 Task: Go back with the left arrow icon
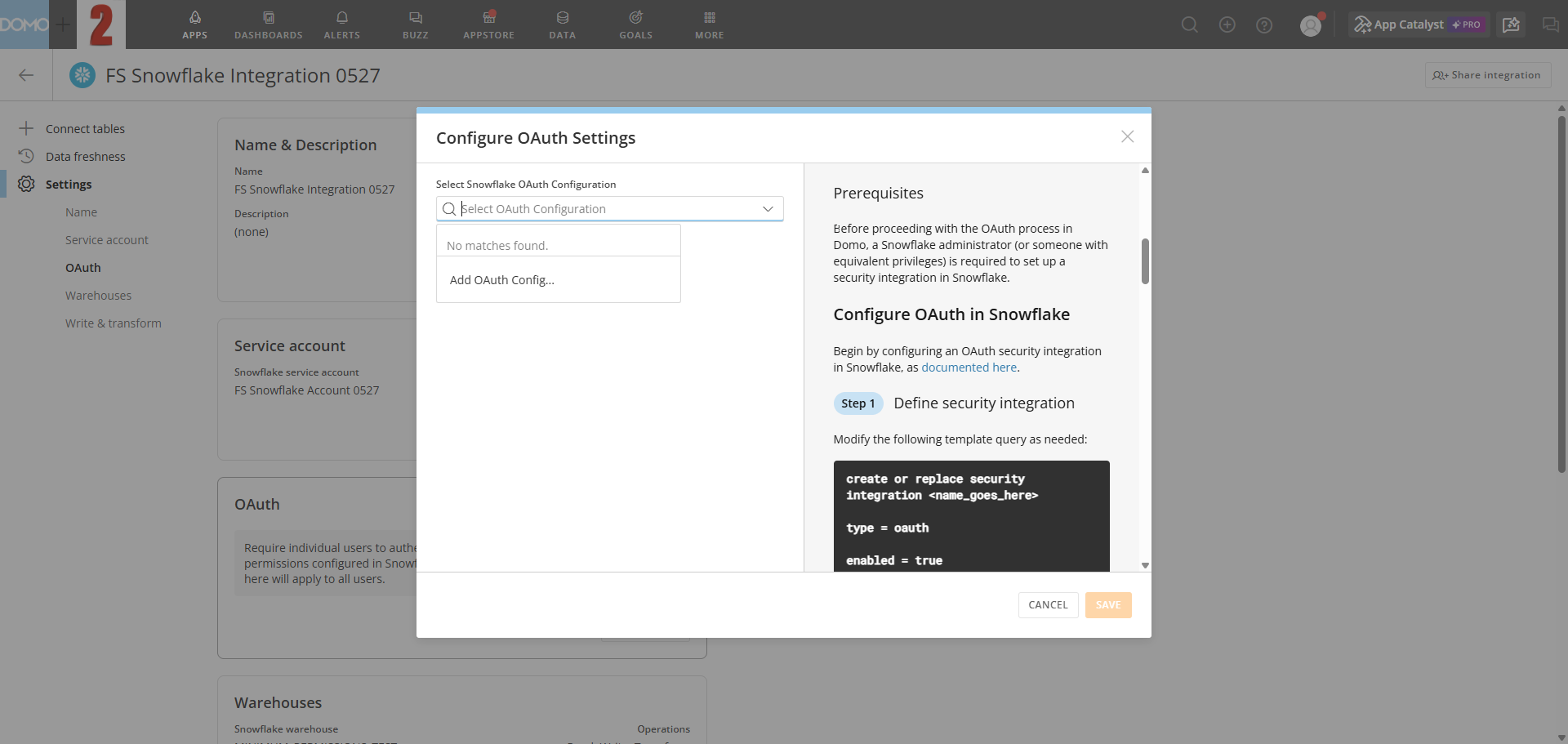coord(26,75)
